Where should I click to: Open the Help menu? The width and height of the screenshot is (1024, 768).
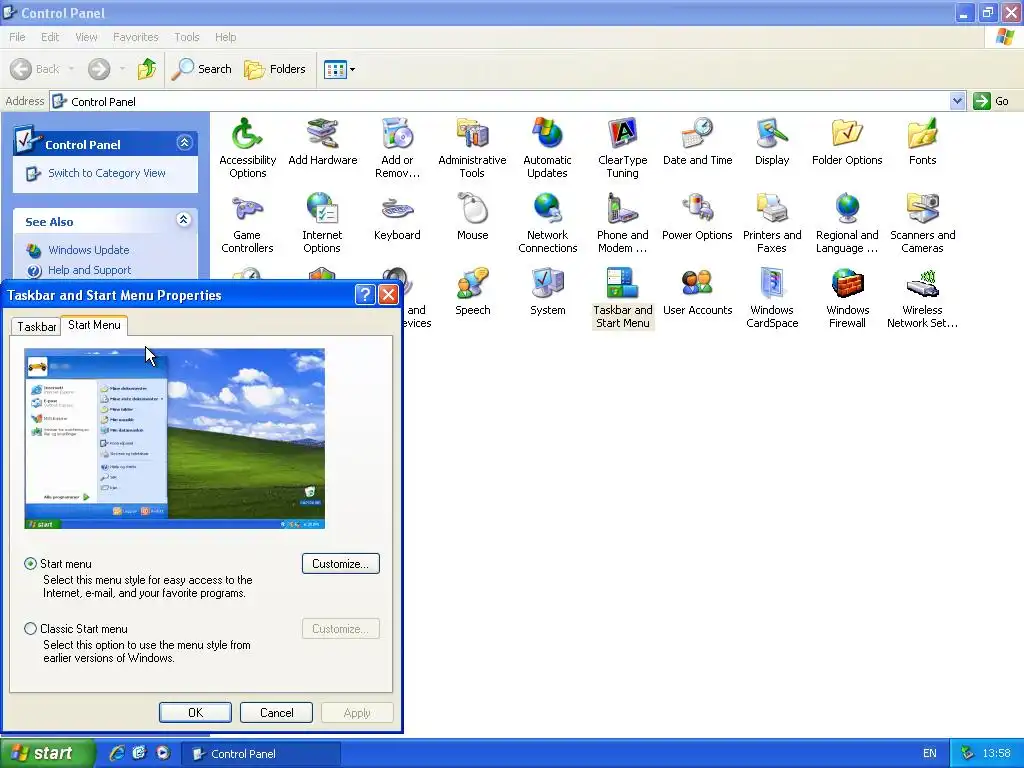click(225, 37)
